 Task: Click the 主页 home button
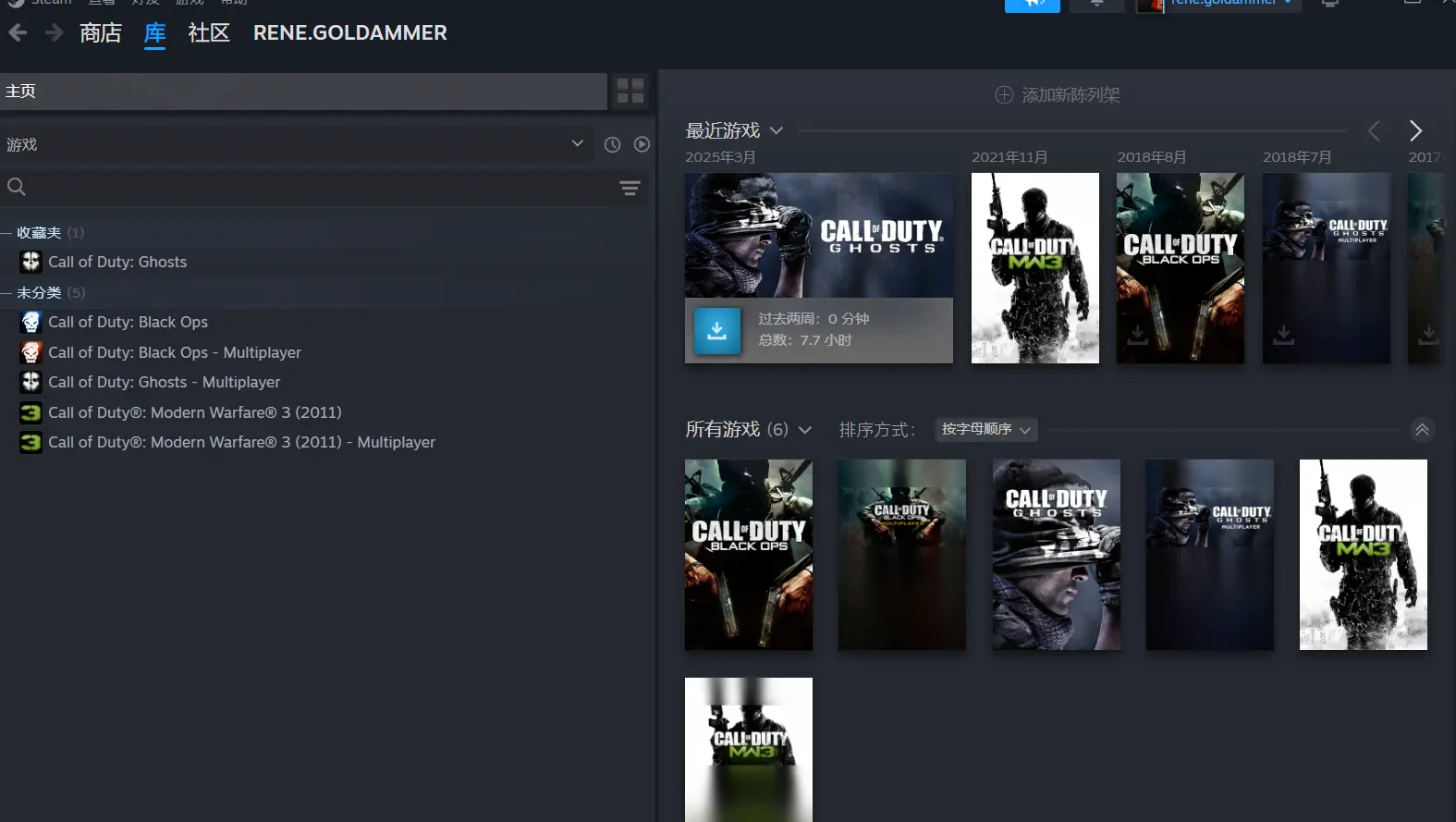tap(303, 92)
